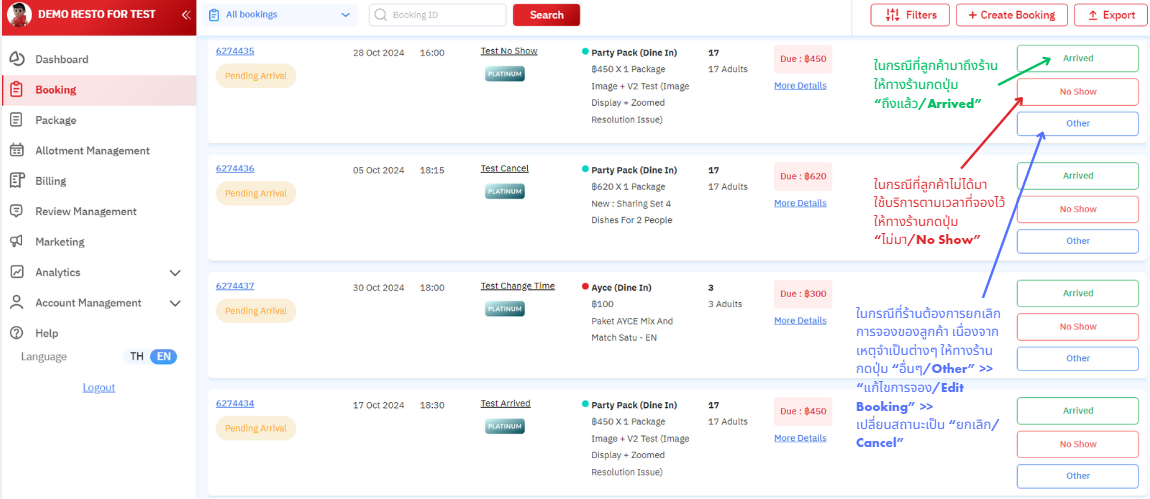Viewport: 1150px width, 499px height.
Task: Mark booking 6274437 as No Show
Action: [x=1077, y=327]
